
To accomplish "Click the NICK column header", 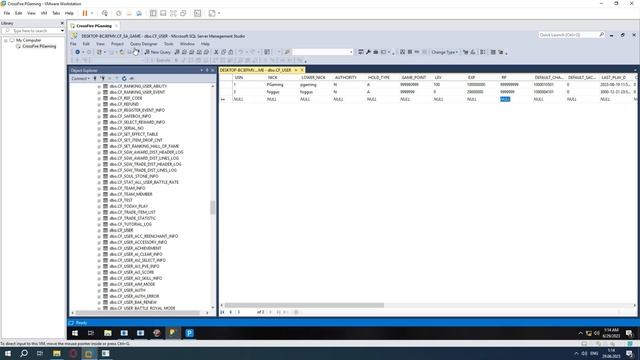I will pos(273,78).
